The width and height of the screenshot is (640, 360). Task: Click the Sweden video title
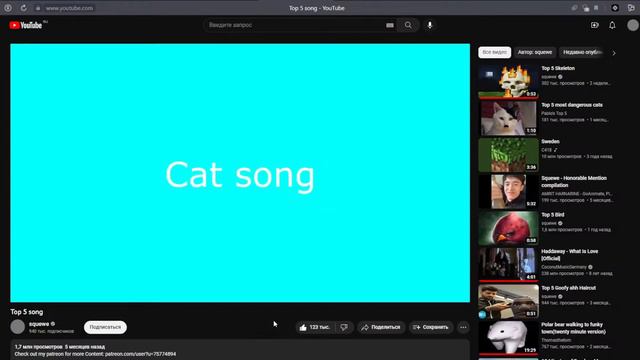point(550,142)
